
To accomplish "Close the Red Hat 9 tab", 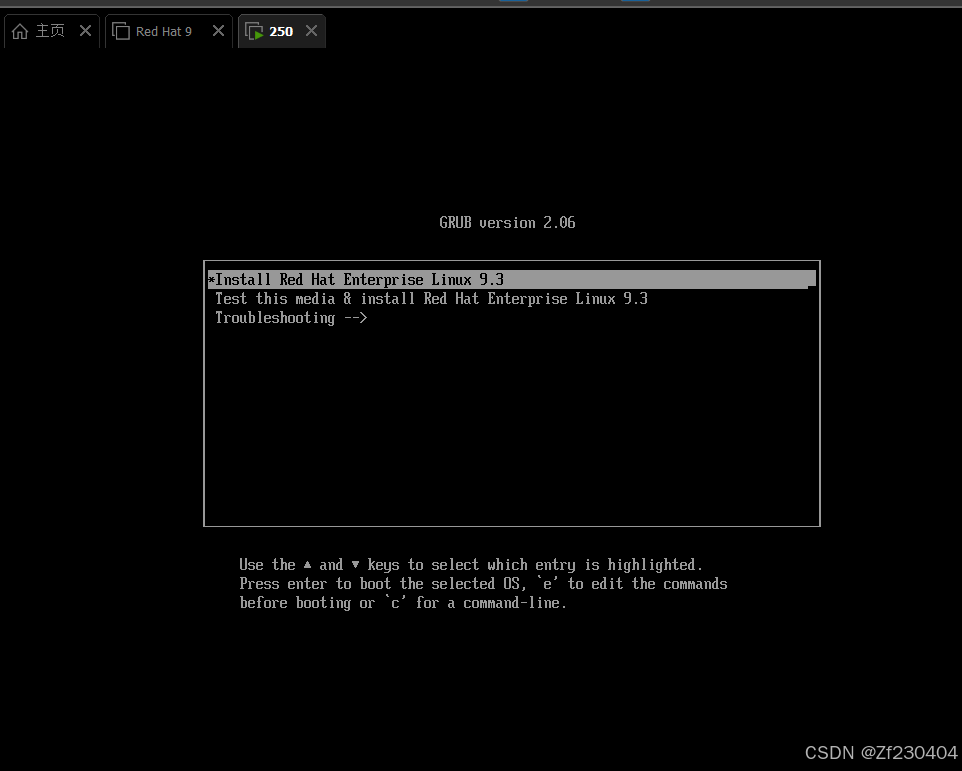I will 218,31.
